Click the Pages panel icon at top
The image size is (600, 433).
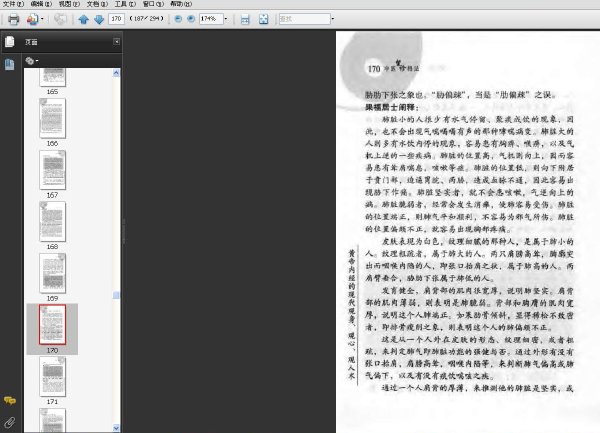(x=10, y=41)
